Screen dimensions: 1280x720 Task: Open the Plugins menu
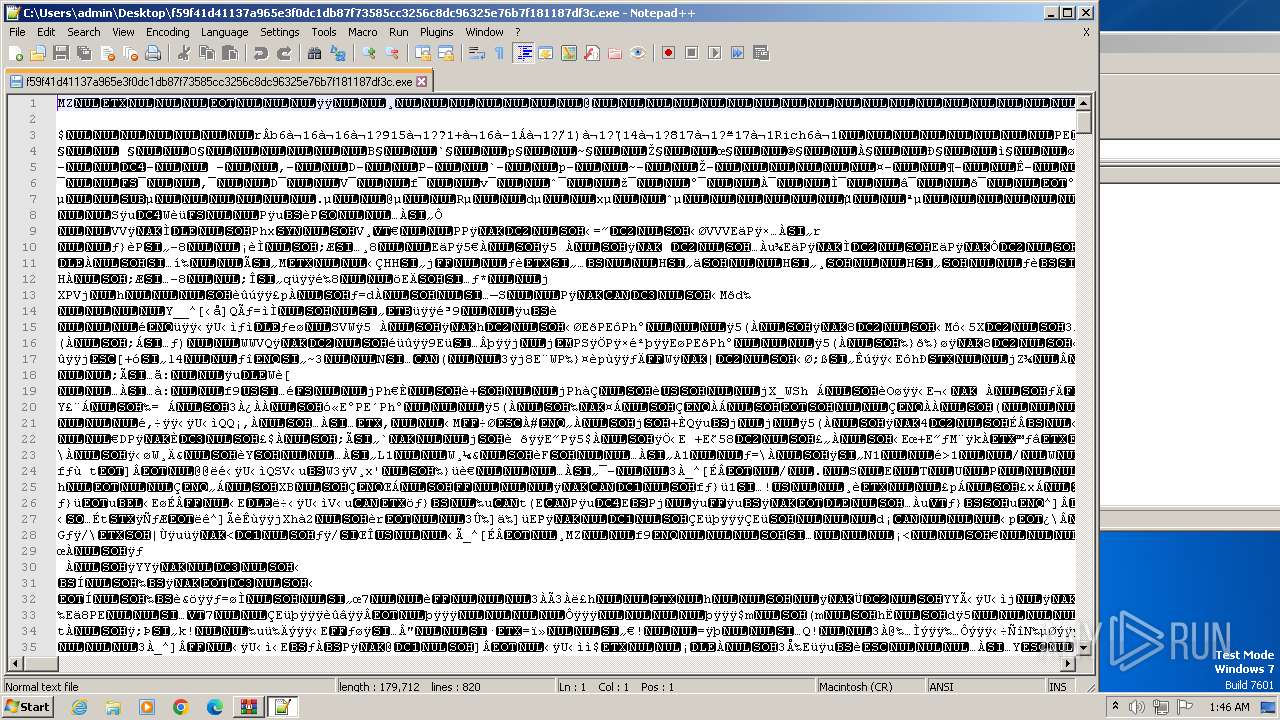point(437,32)
